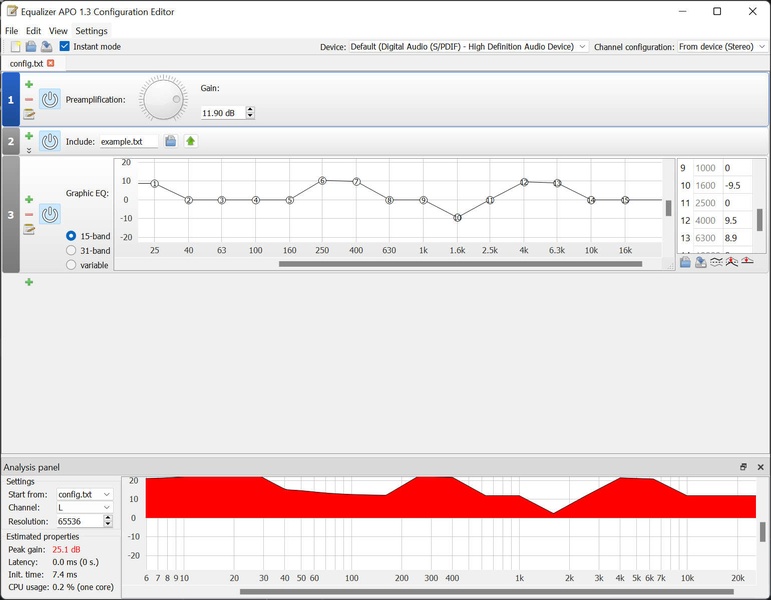Open the Settings menu
Image resolution: width=771 pixels, height=600 pixels.
pos(91,31)
